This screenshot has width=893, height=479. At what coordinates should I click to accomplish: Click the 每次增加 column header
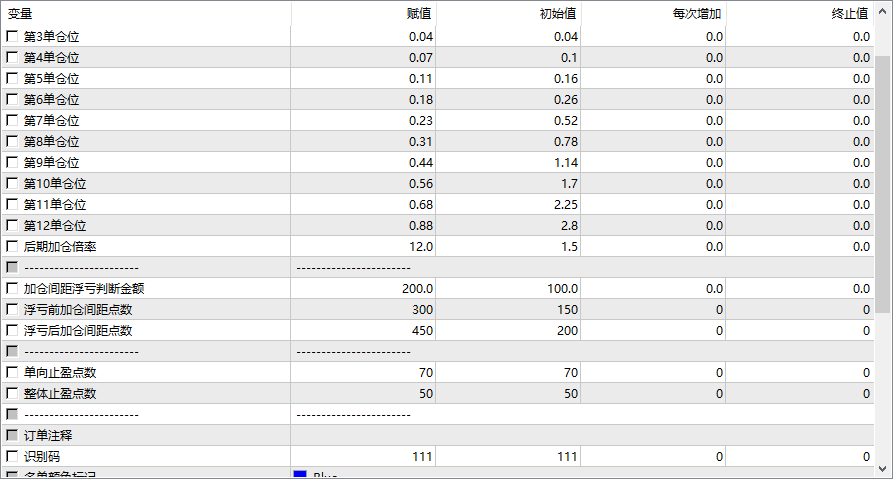pyautogui.click(x=653, y=14)
